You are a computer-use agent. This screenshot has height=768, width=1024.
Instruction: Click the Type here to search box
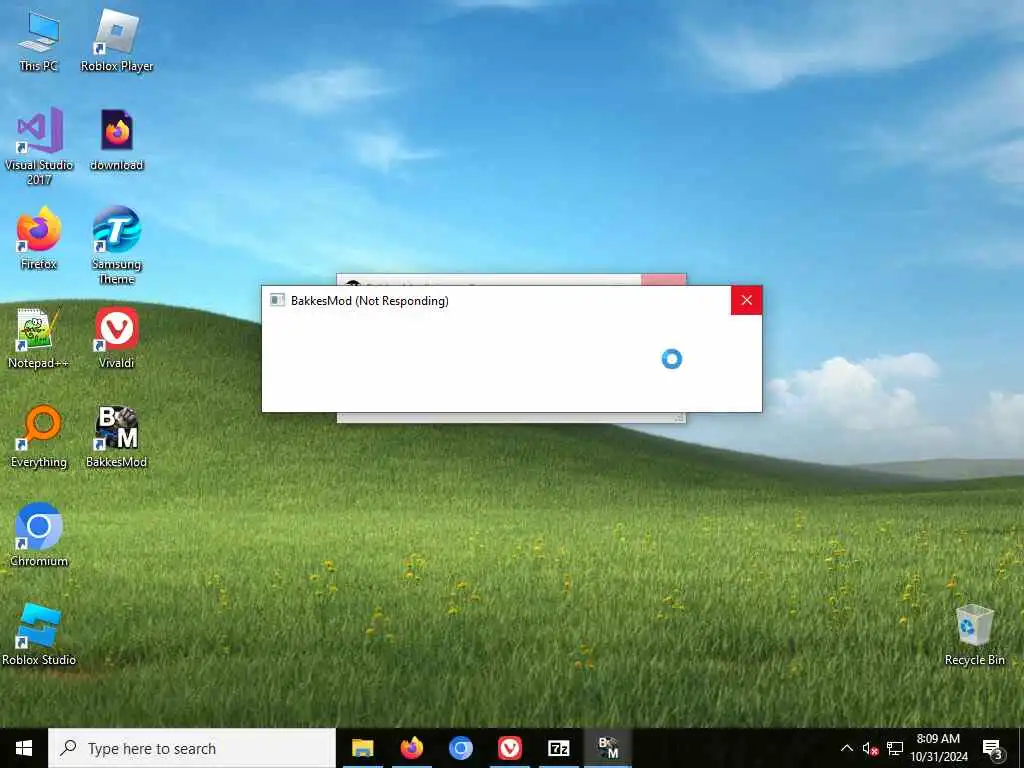coord(192,748)
